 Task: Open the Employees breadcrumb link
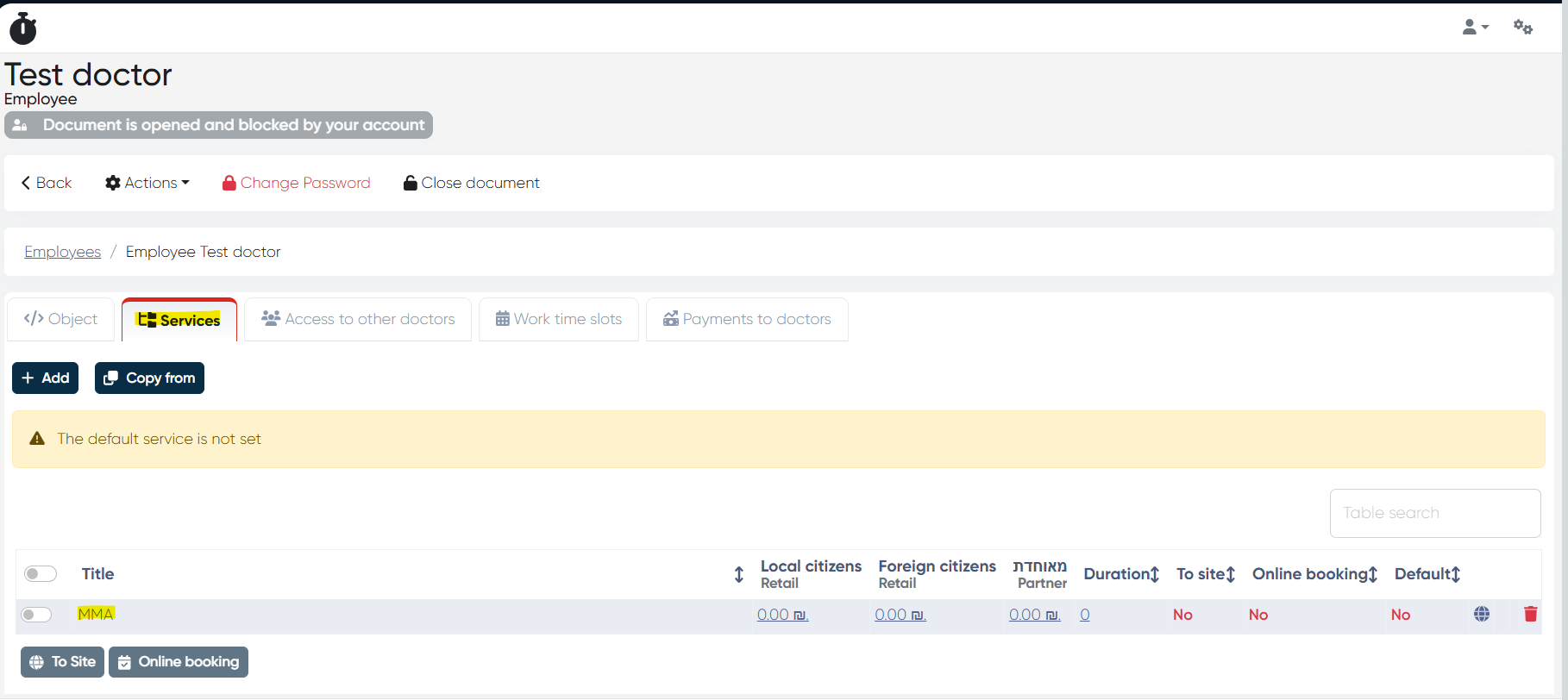click(62, 252)
